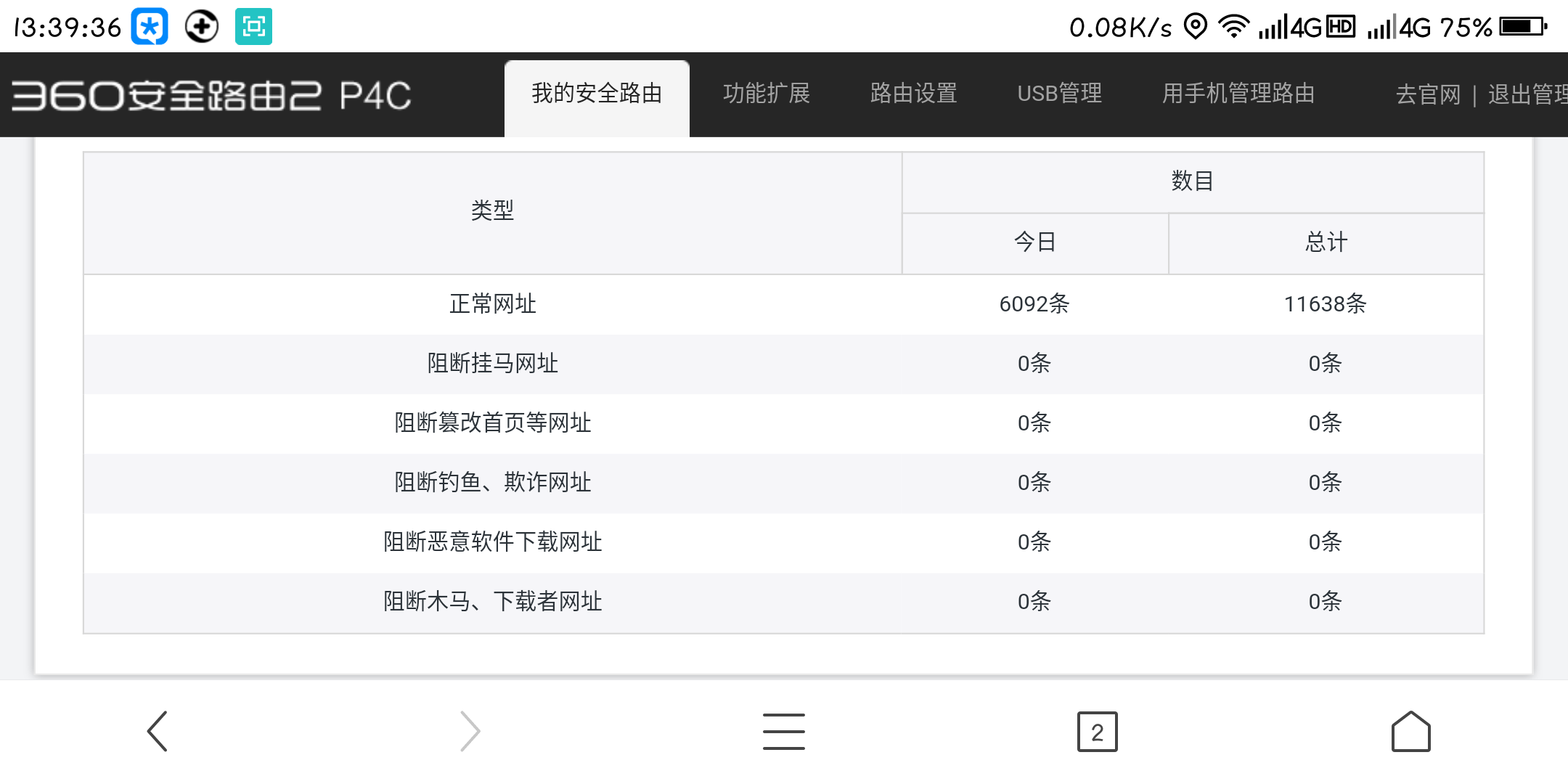Select the 阻断钓鱼、欺诈网址 row label
This screenshot has height=784, width=1568.
coord(492,482)
